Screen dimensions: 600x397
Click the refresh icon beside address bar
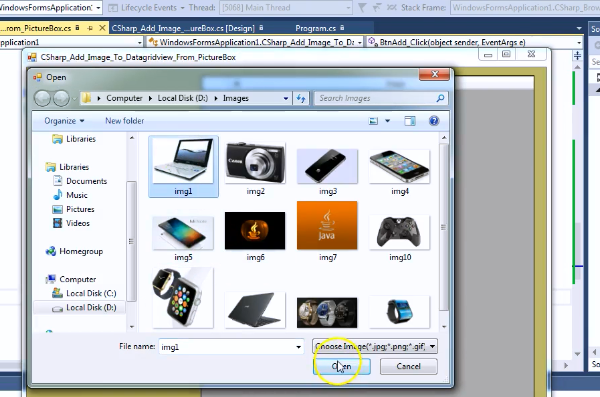click(301, 98)
